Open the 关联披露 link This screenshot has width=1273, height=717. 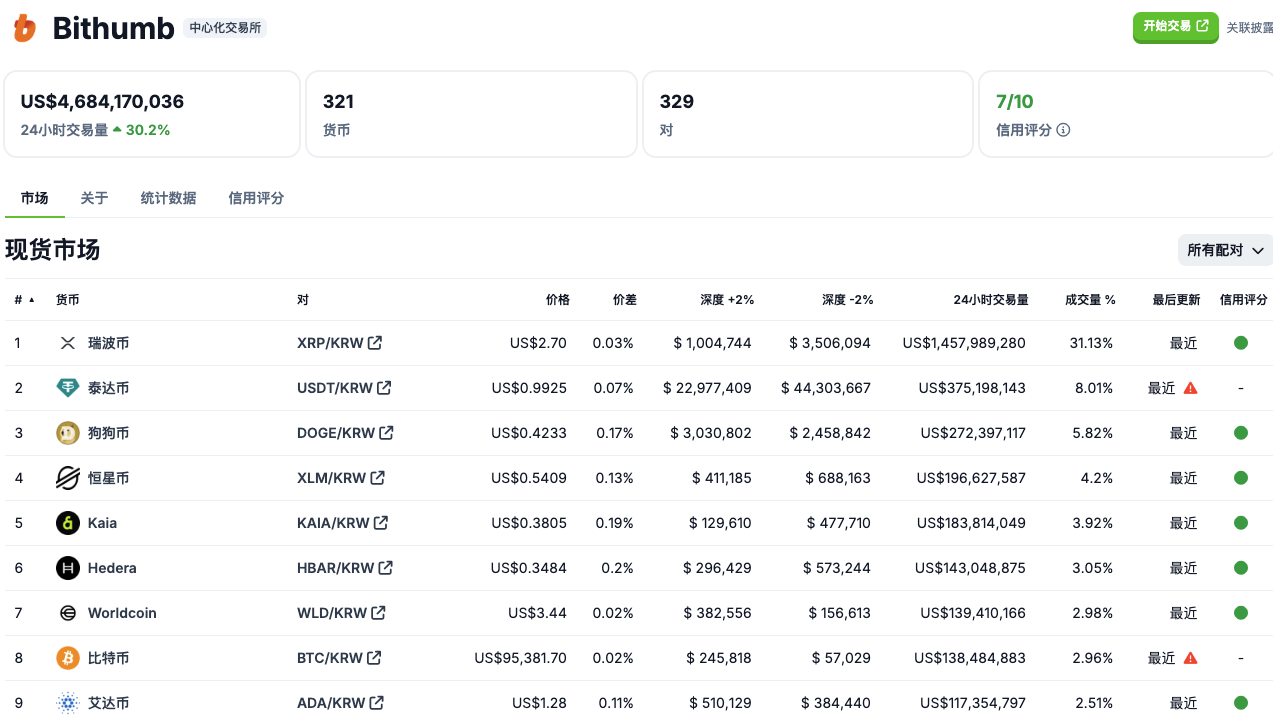click(1250, 28)
